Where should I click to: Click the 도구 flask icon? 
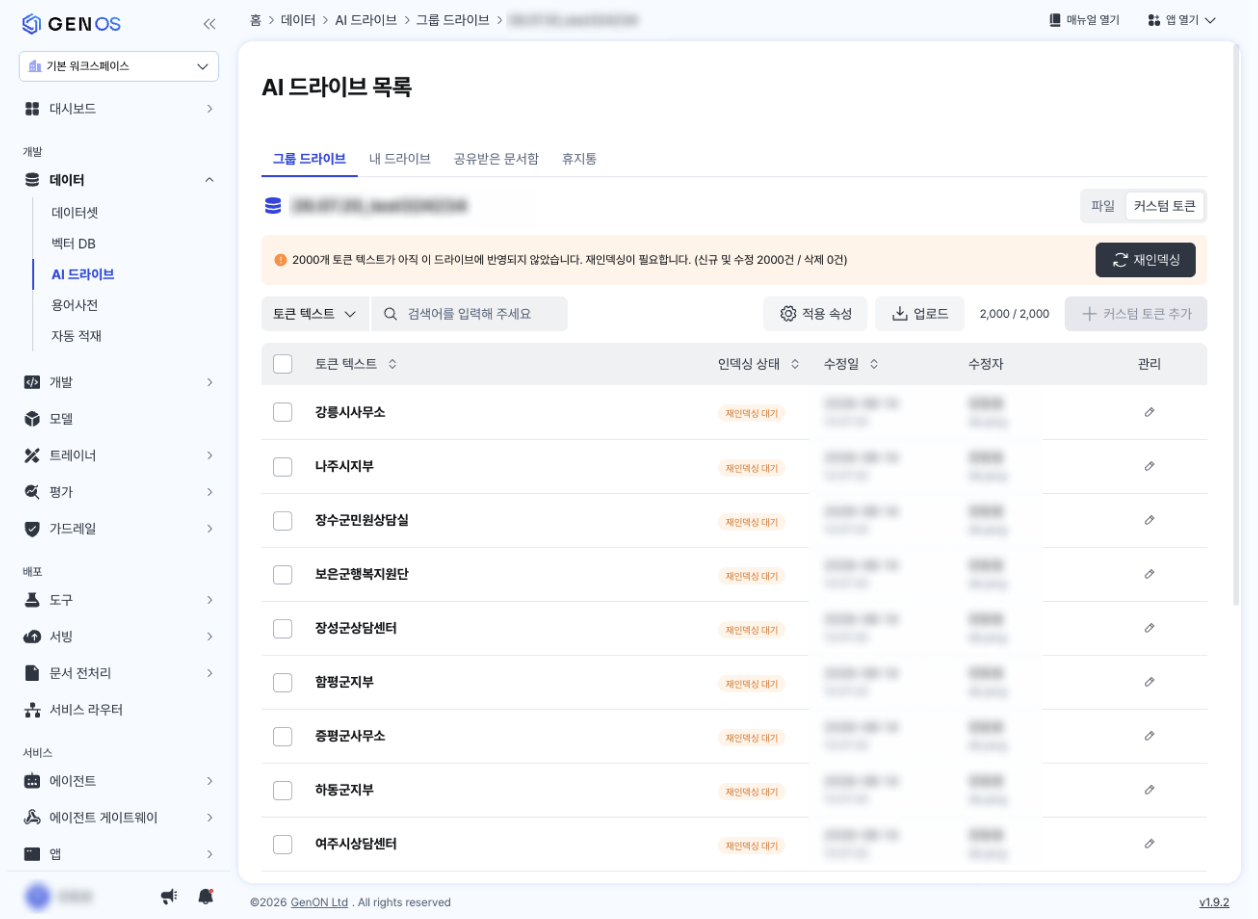coord(32,599)
